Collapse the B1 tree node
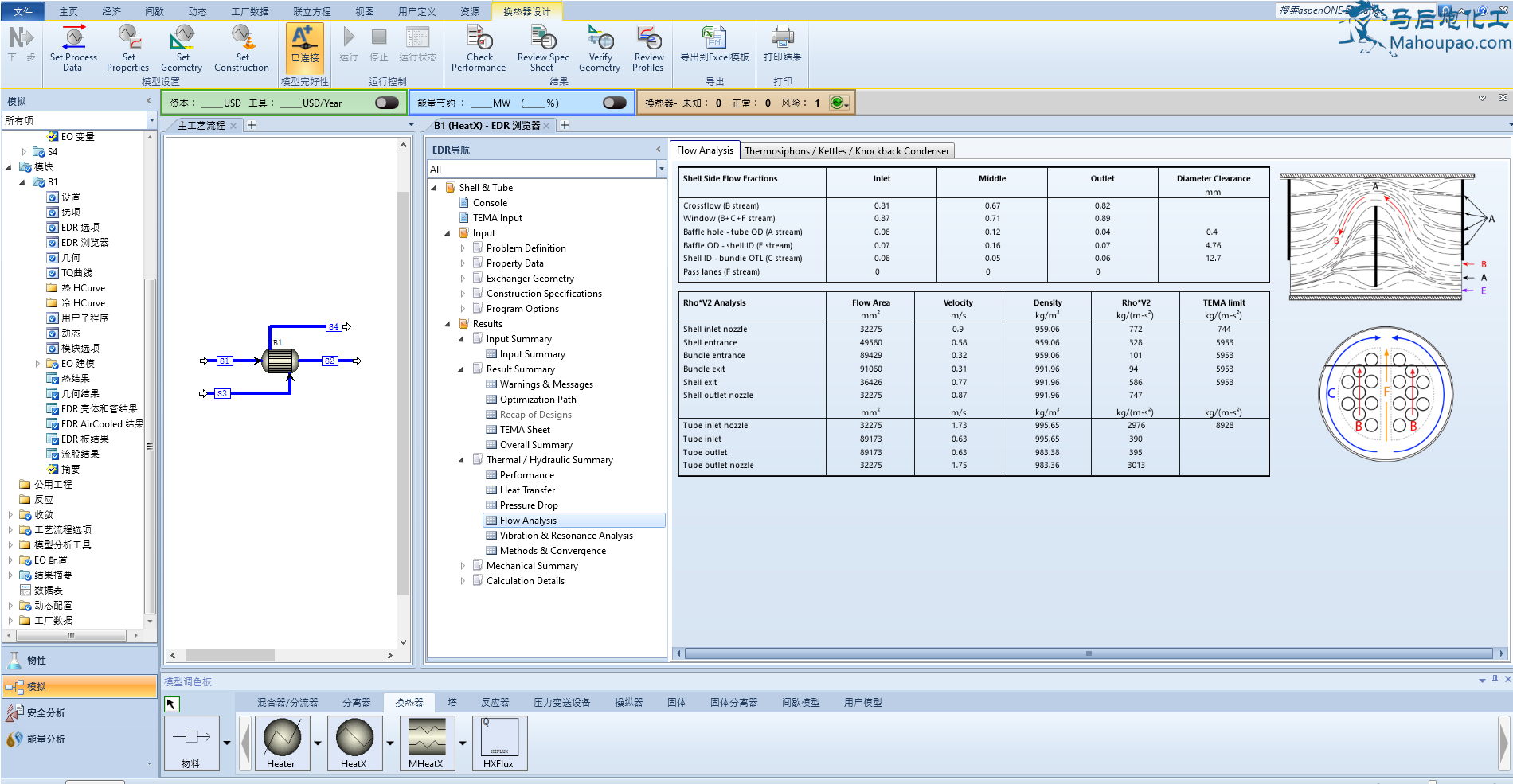This screenshot has width=1513, height=784. coord(22,182)
